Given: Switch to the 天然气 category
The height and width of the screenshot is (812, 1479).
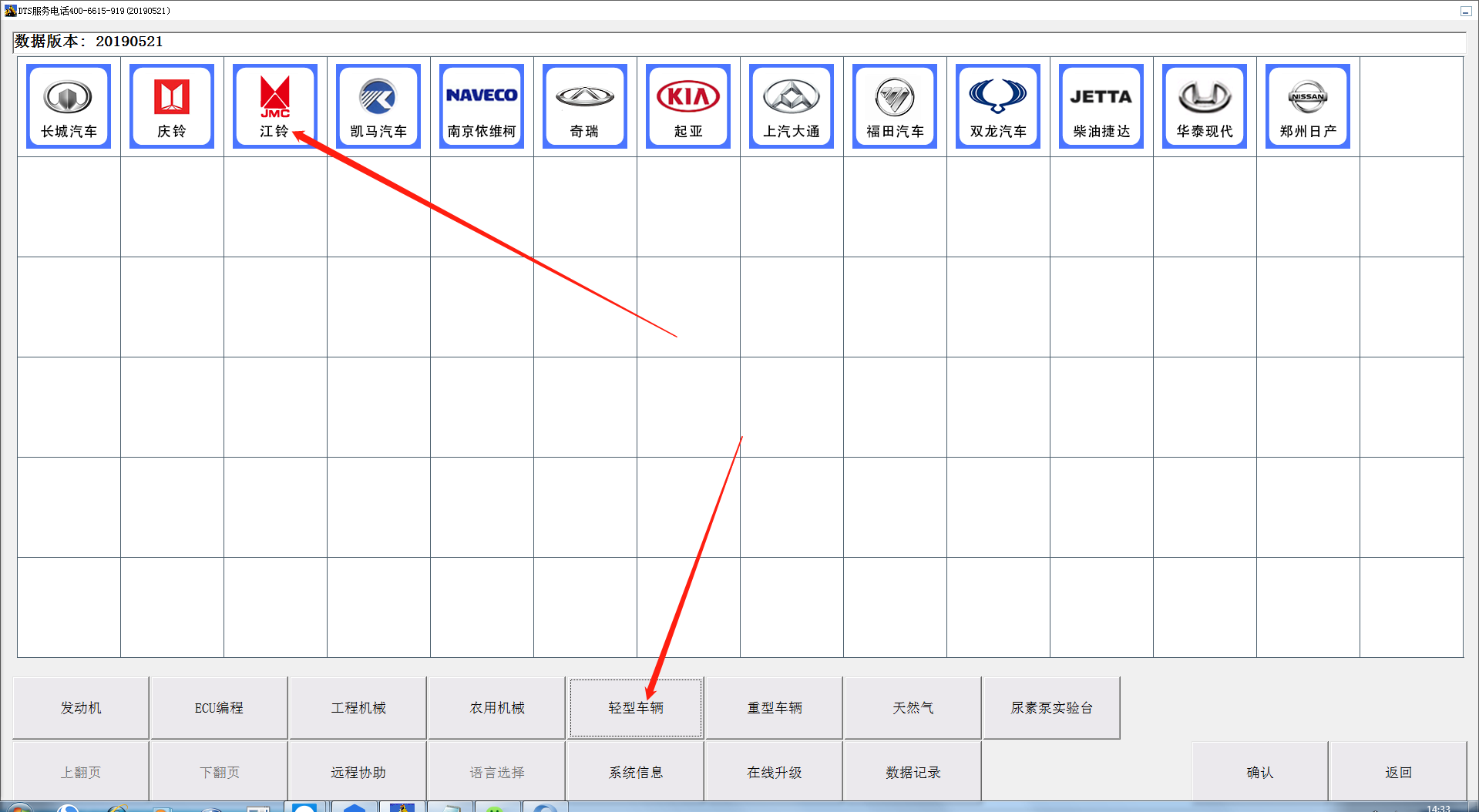Looking at the screenshot, I should [x=913, y=708].
